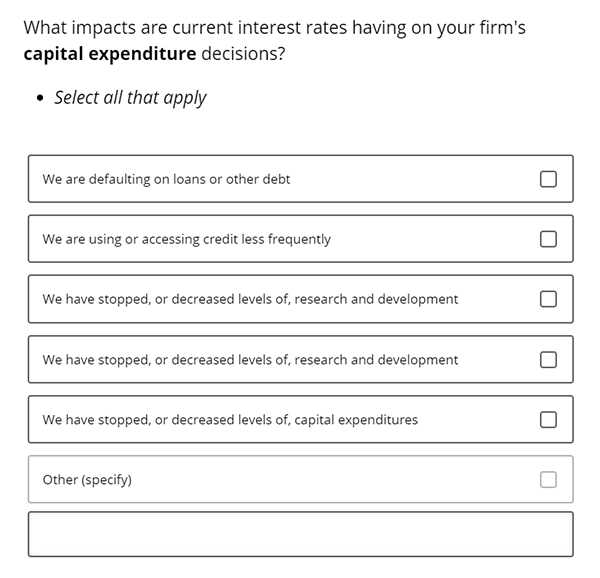This screenshot has width=600, height=578.
Task: Click the 'Select all that apply' instruction
Action: tap(130, 98)
